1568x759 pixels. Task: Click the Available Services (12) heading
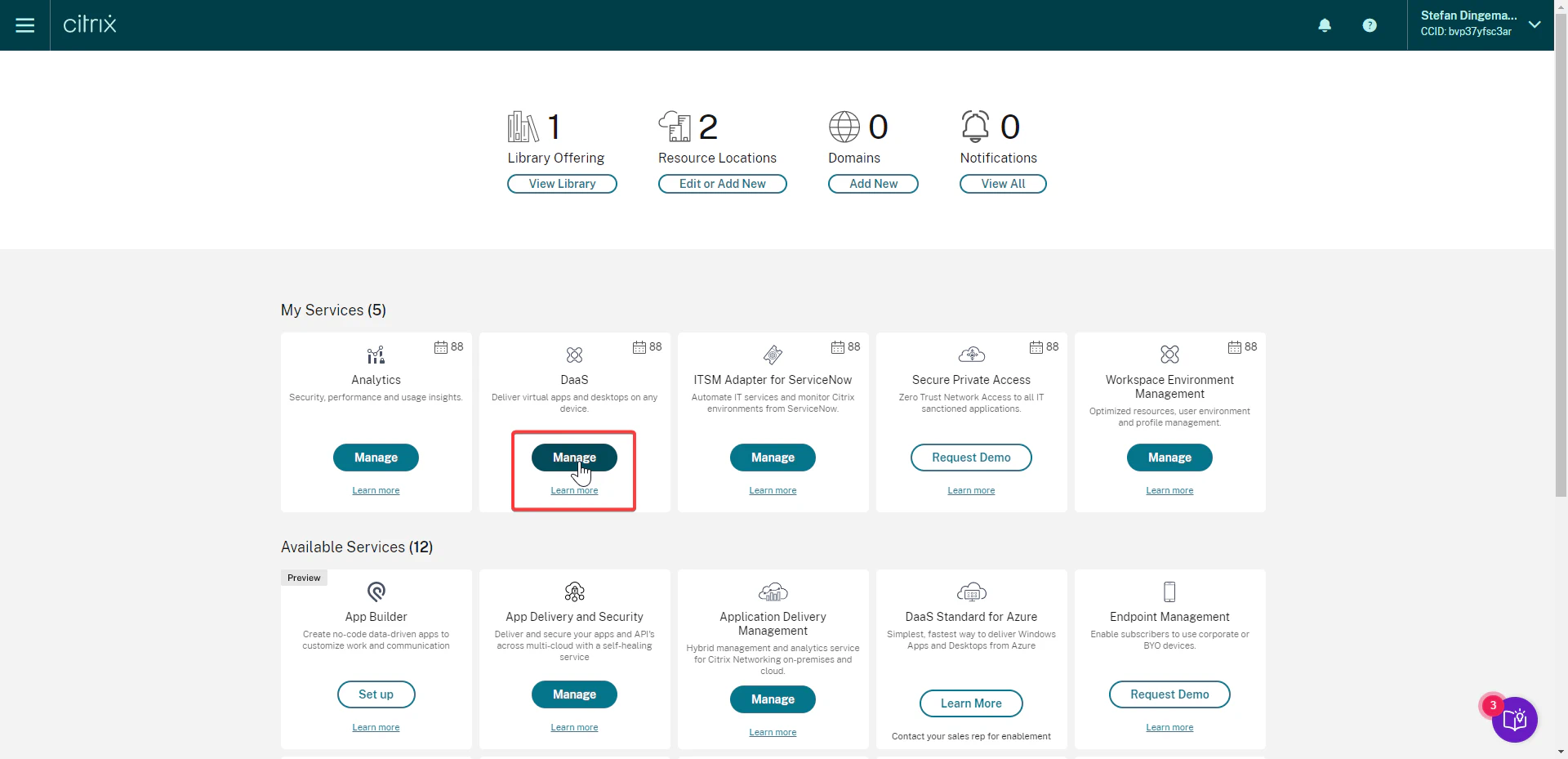(x=357, y=547)
